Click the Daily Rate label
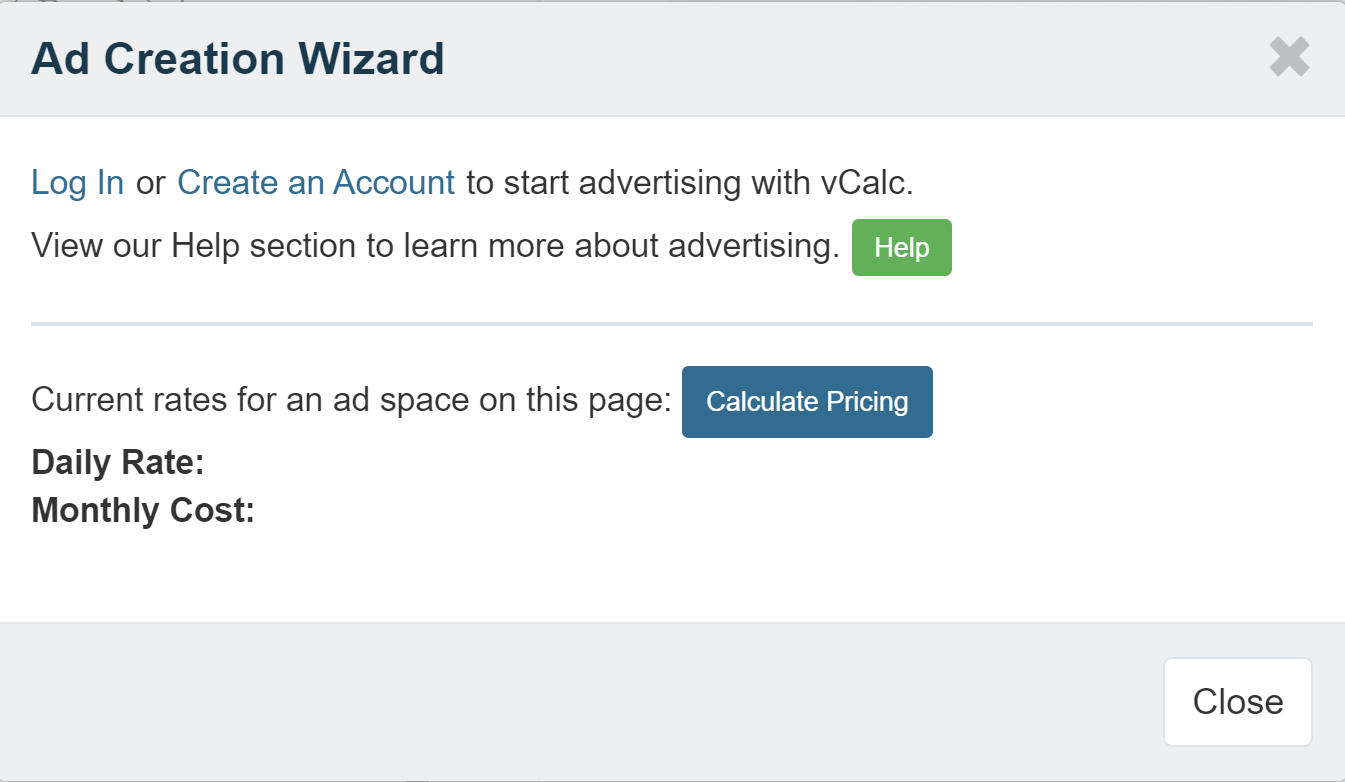This screenshot has width=1345, height=782. [x=116, y=462]
